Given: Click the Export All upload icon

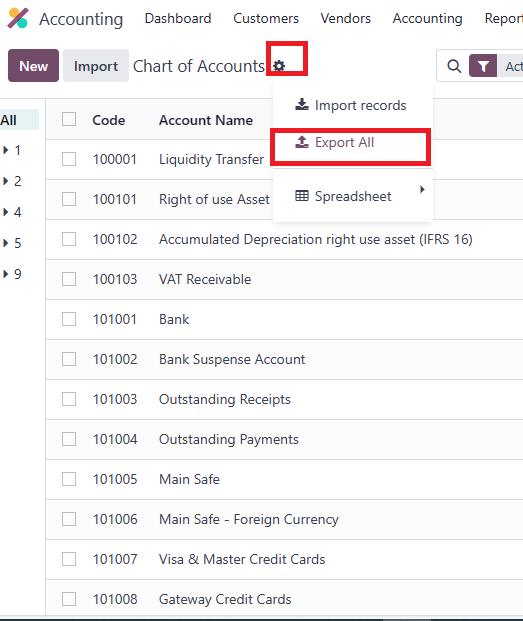Looking at the screenshot, I should click(302, 142).
